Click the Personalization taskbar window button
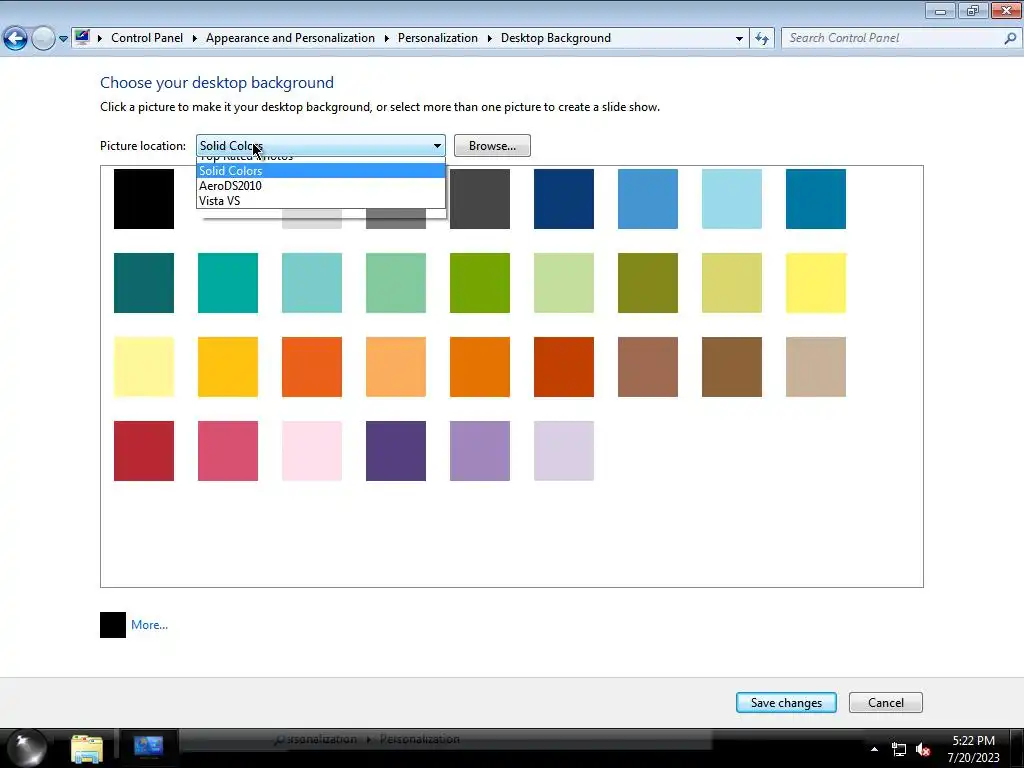The height and width of the screenshot is (768, 1024). 148,746
